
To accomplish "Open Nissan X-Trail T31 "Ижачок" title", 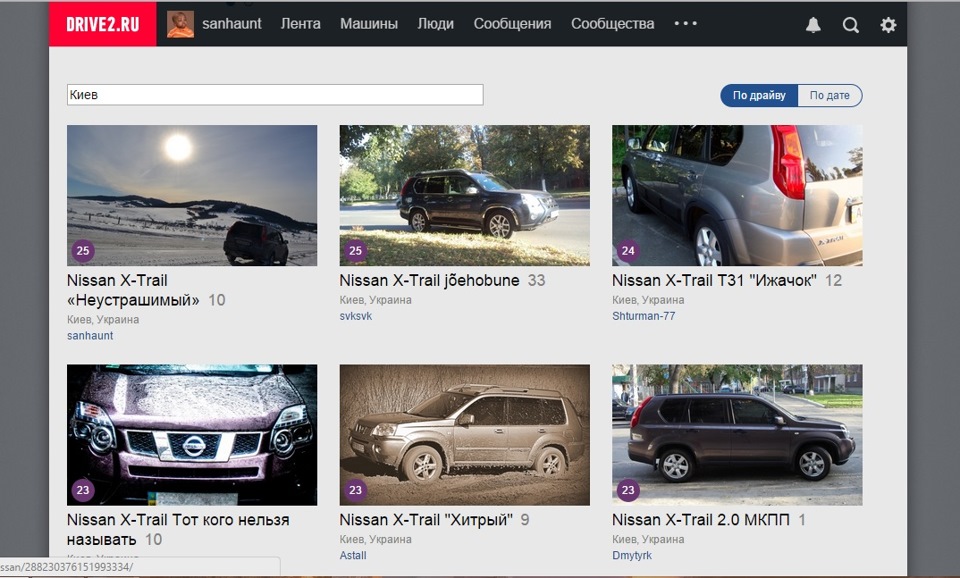I will click(x=714, y=280).
